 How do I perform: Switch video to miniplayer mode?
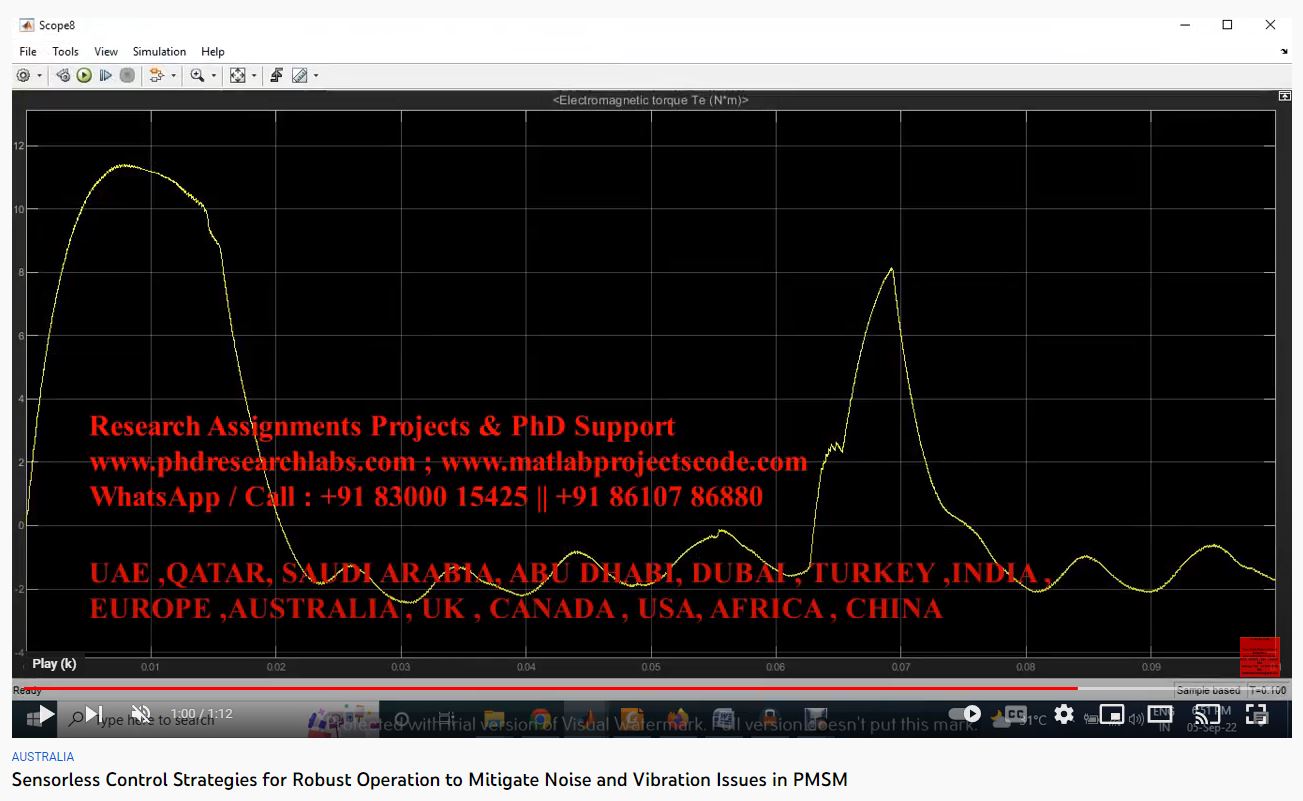click(x=1112, y=714)
